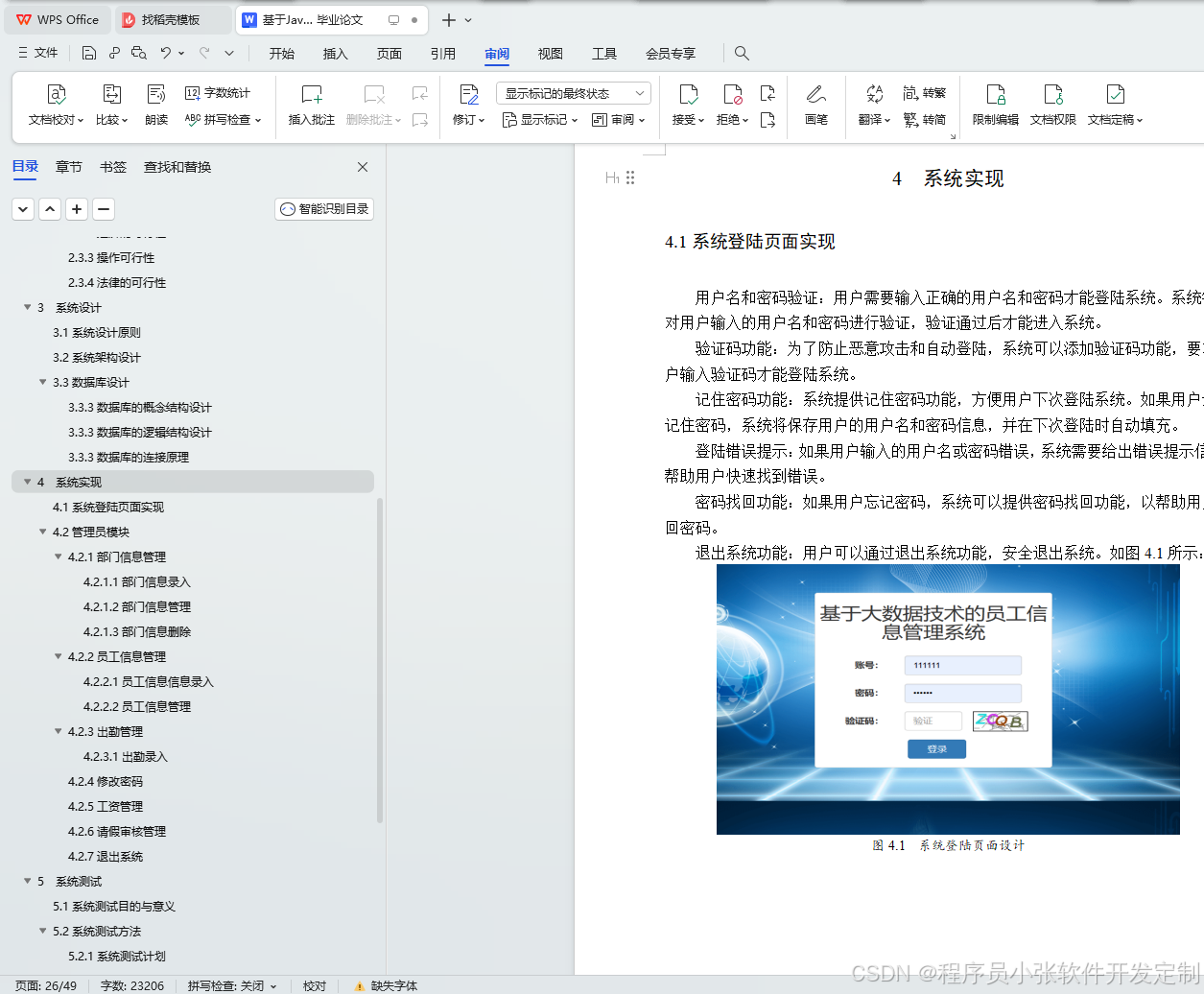
Task: Toggle 转简 traditional-to-simplified conversion
Action: [925, 119]
